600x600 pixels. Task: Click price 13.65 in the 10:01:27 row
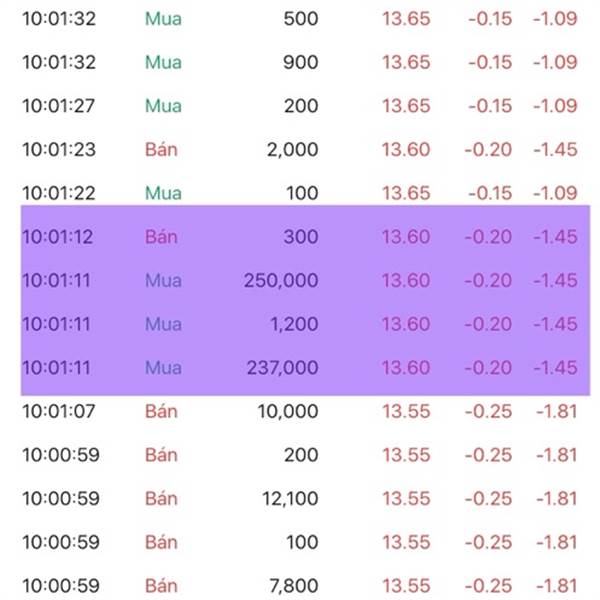pos(406,106)
